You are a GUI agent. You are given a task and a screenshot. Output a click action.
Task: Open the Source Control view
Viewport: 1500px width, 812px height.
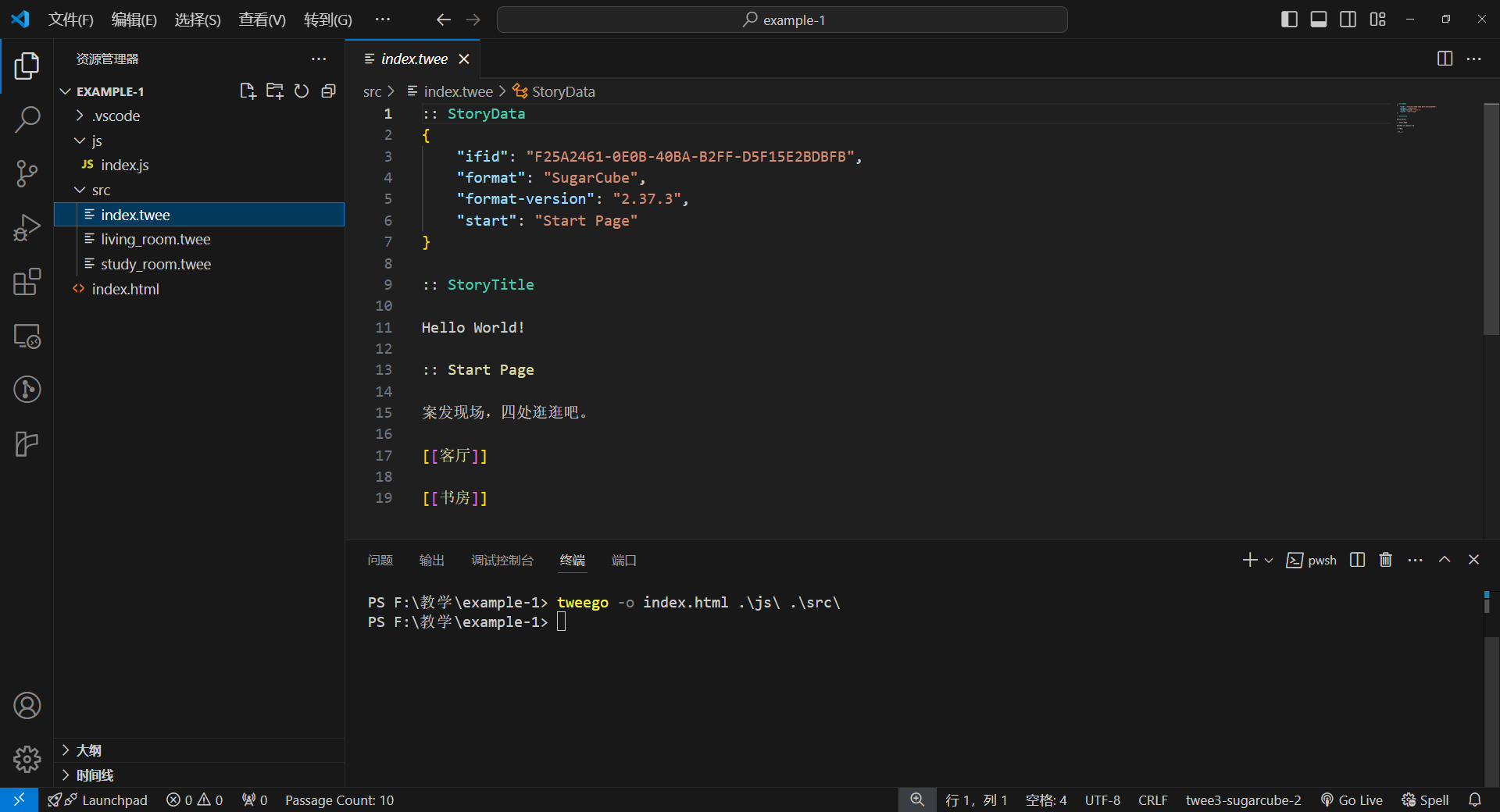pyautogui.click(x=27, y=173)
